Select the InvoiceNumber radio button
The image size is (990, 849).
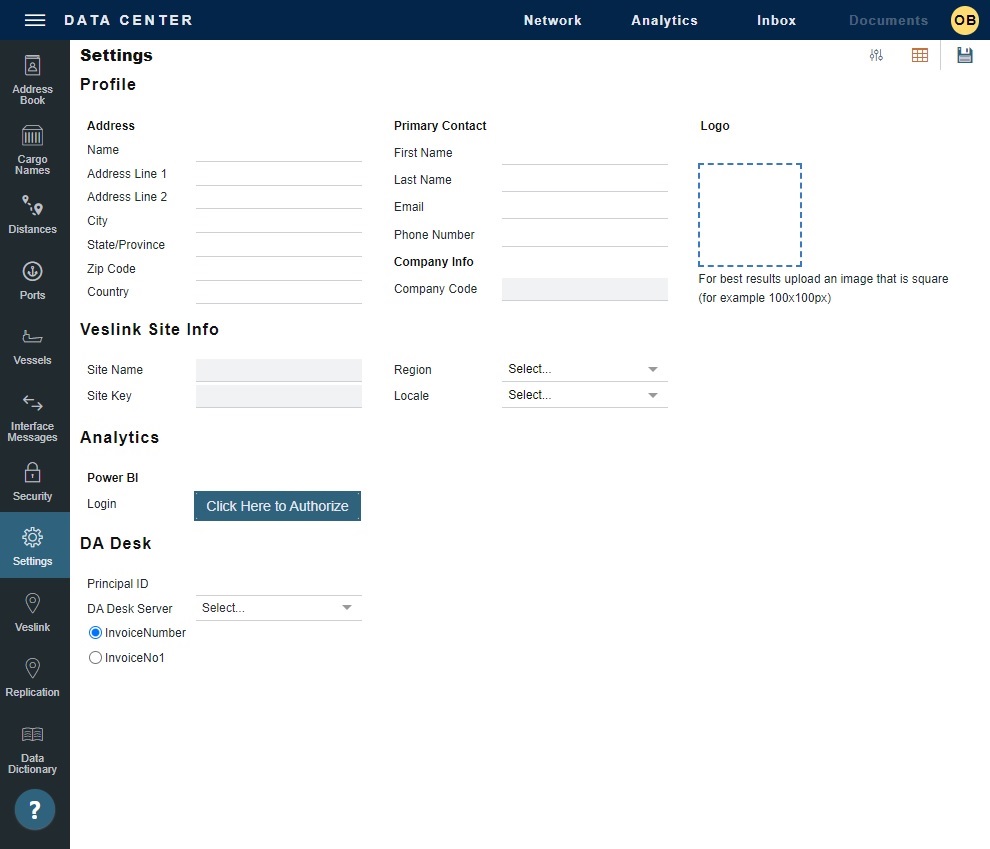[96, 633]
